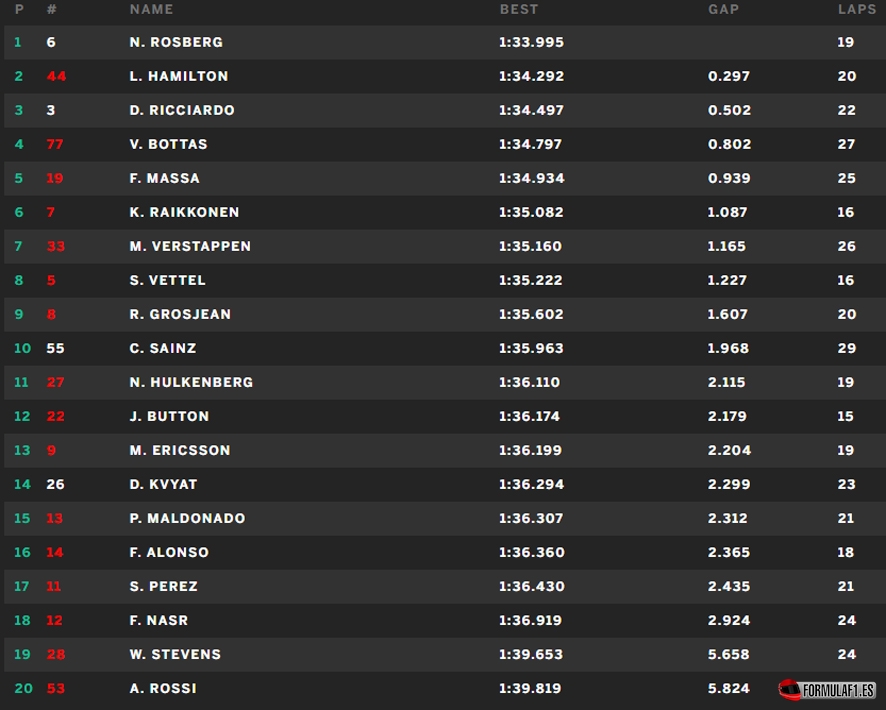Image resolution: width=886 pixels, height=710 pixels.
Task: Select V. BOTTAS driver entry
Action: (168, 144)
